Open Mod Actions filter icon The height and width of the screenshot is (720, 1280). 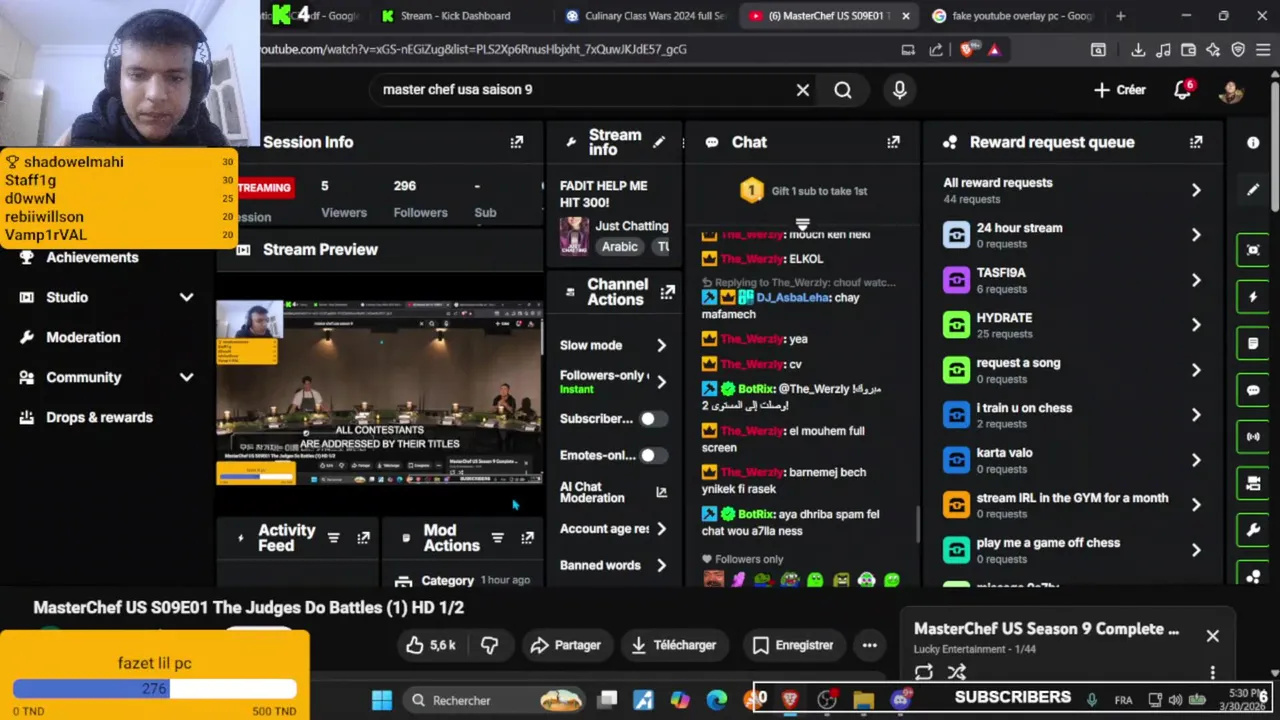[497, 538]
